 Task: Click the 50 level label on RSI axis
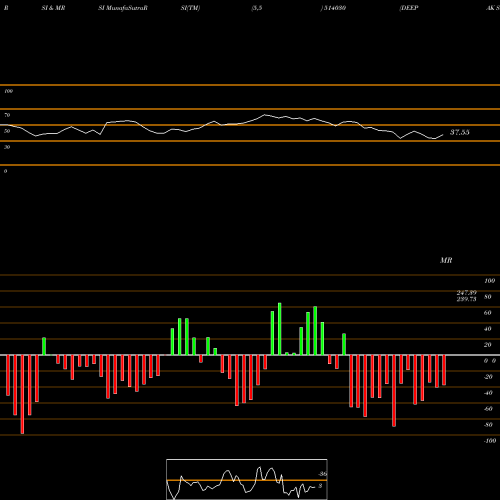(7, 131)
